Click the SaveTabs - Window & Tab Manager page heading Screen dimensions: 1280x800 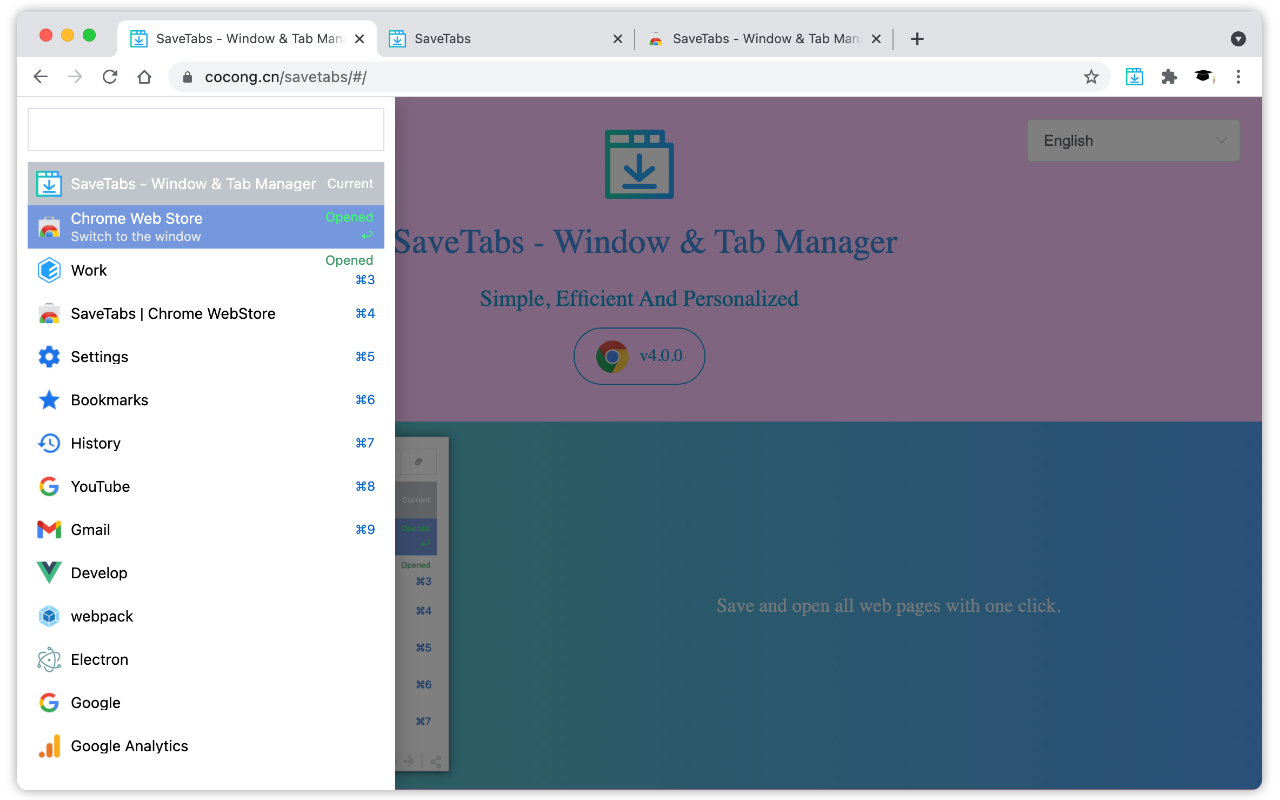pyautogui.click(x=646, y=242)
